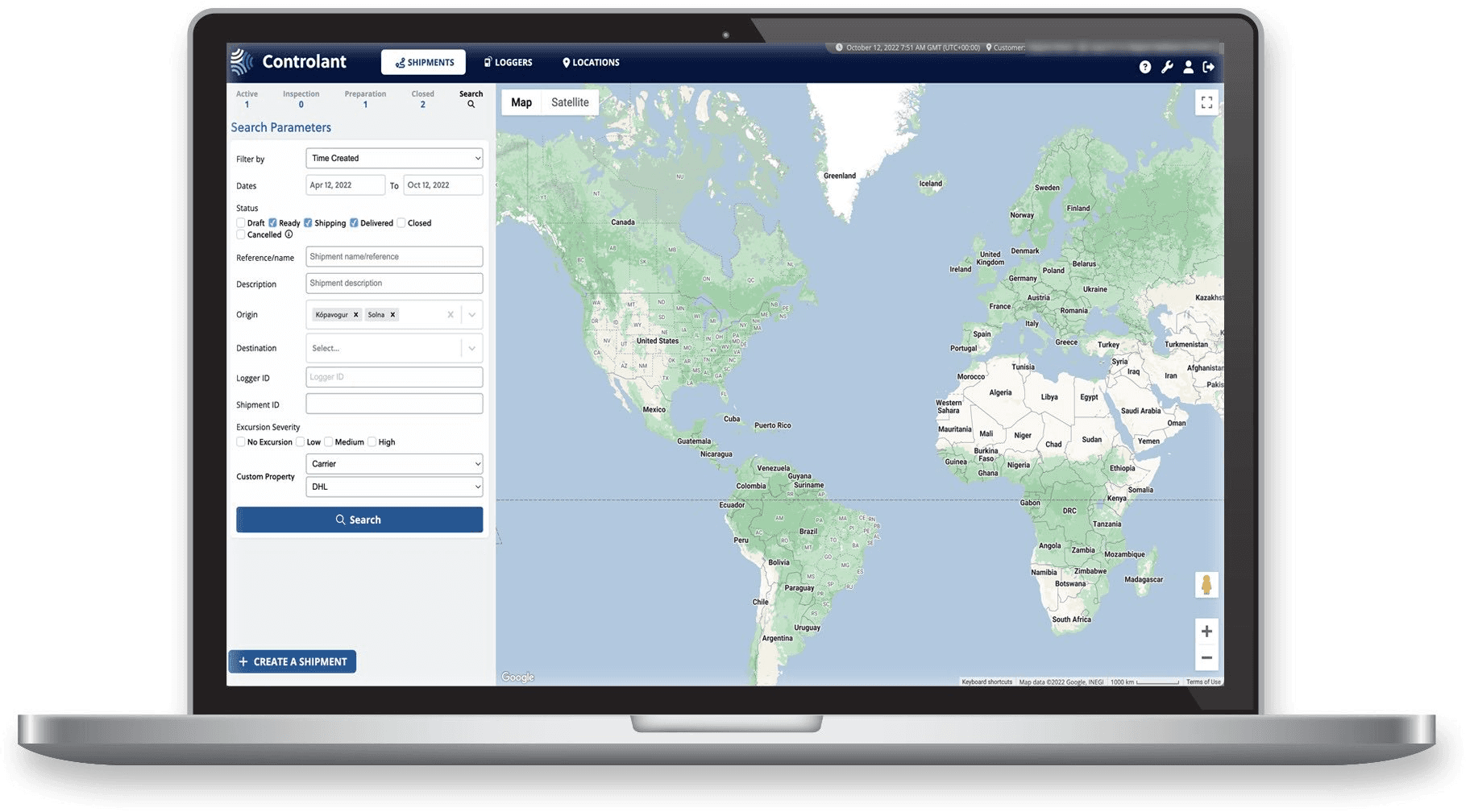Open the help question mark icon
Viewport: 1470px width, 812px height.
1144,67
